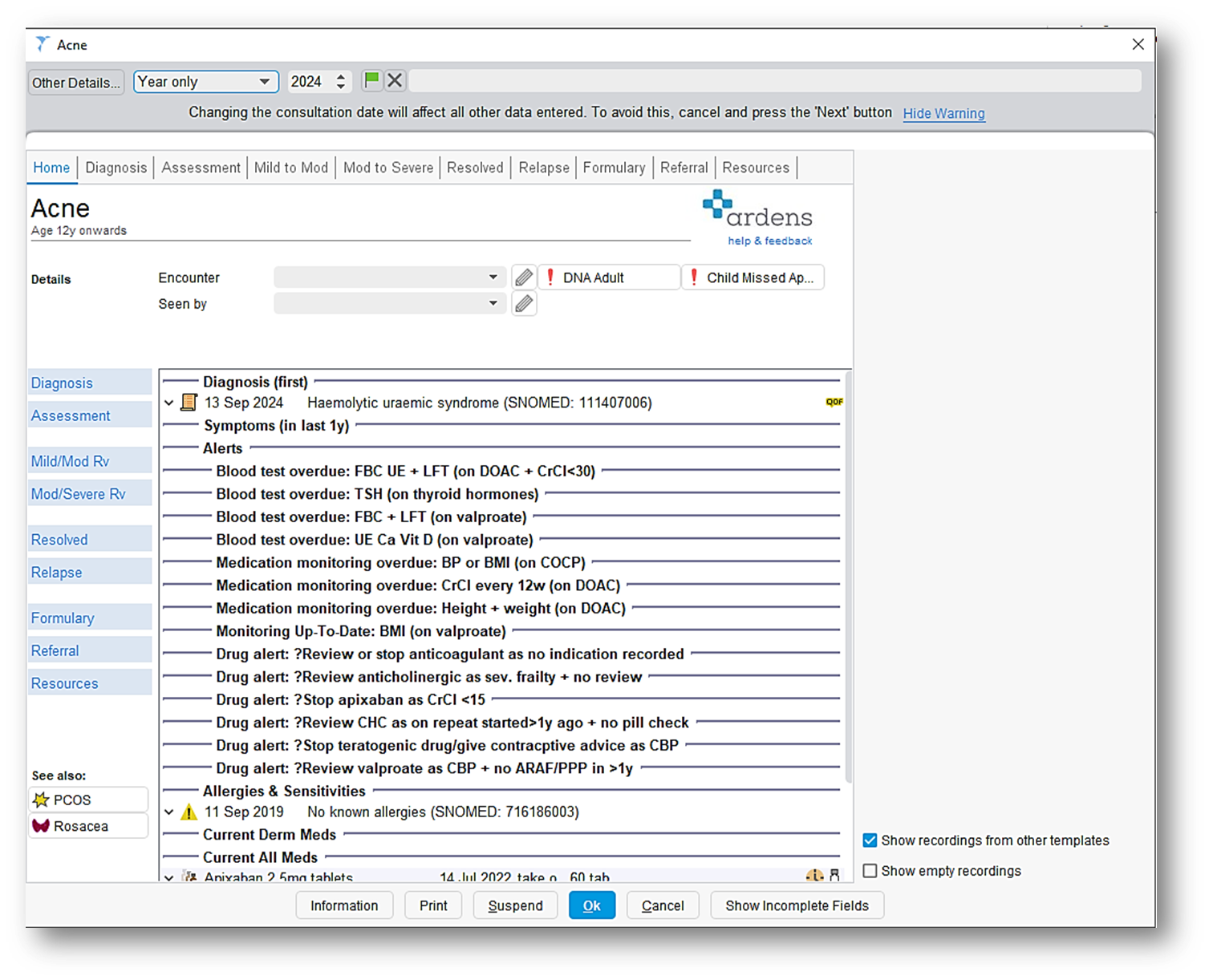1209x980 pixels.
Task: Open the Referral sidebar link
Action: [x=89, y=650]
